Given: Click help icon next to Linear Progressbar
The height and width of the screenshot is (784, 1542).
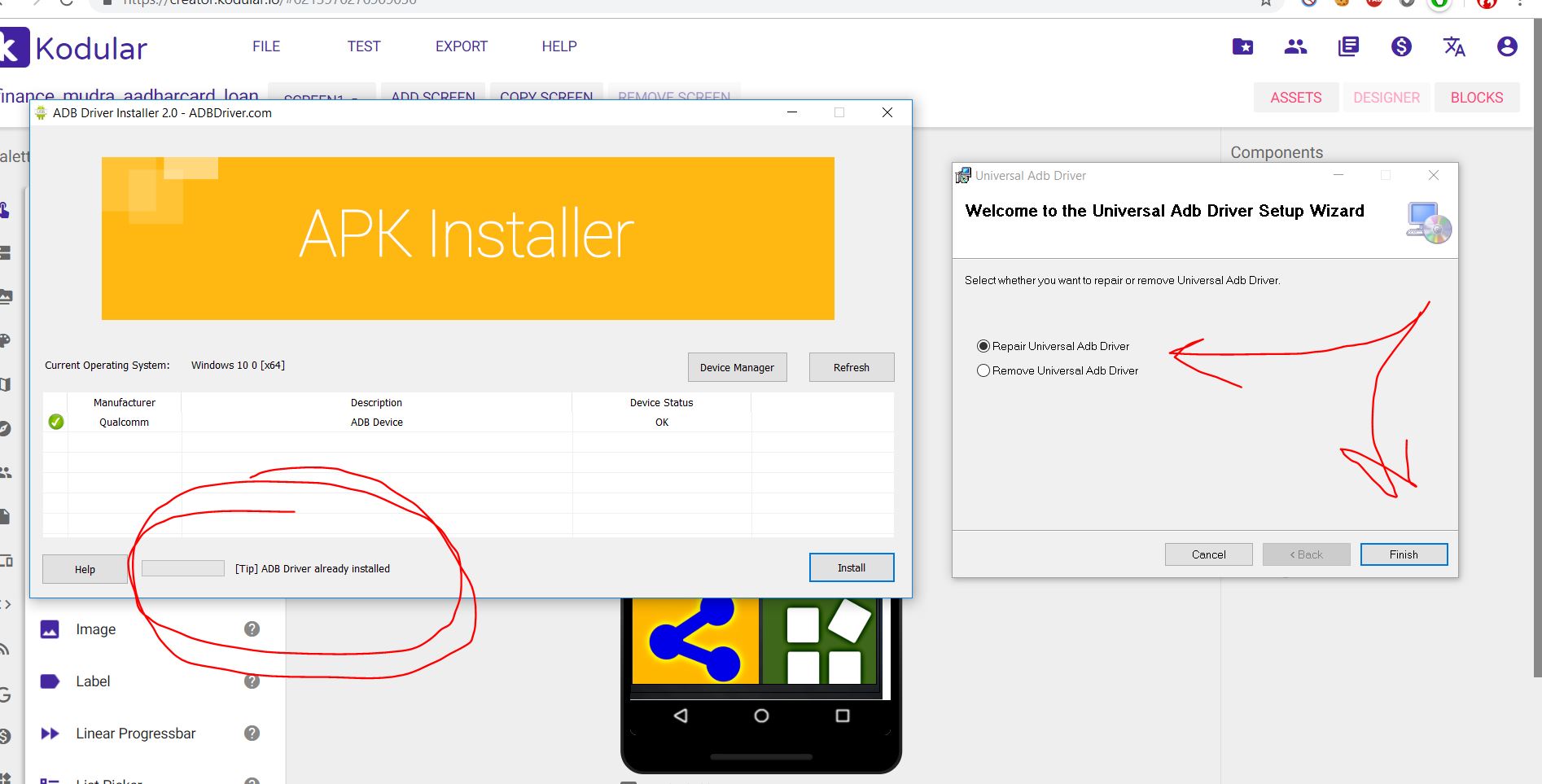Looking at the screenshot, I should (x=252, y=734).
